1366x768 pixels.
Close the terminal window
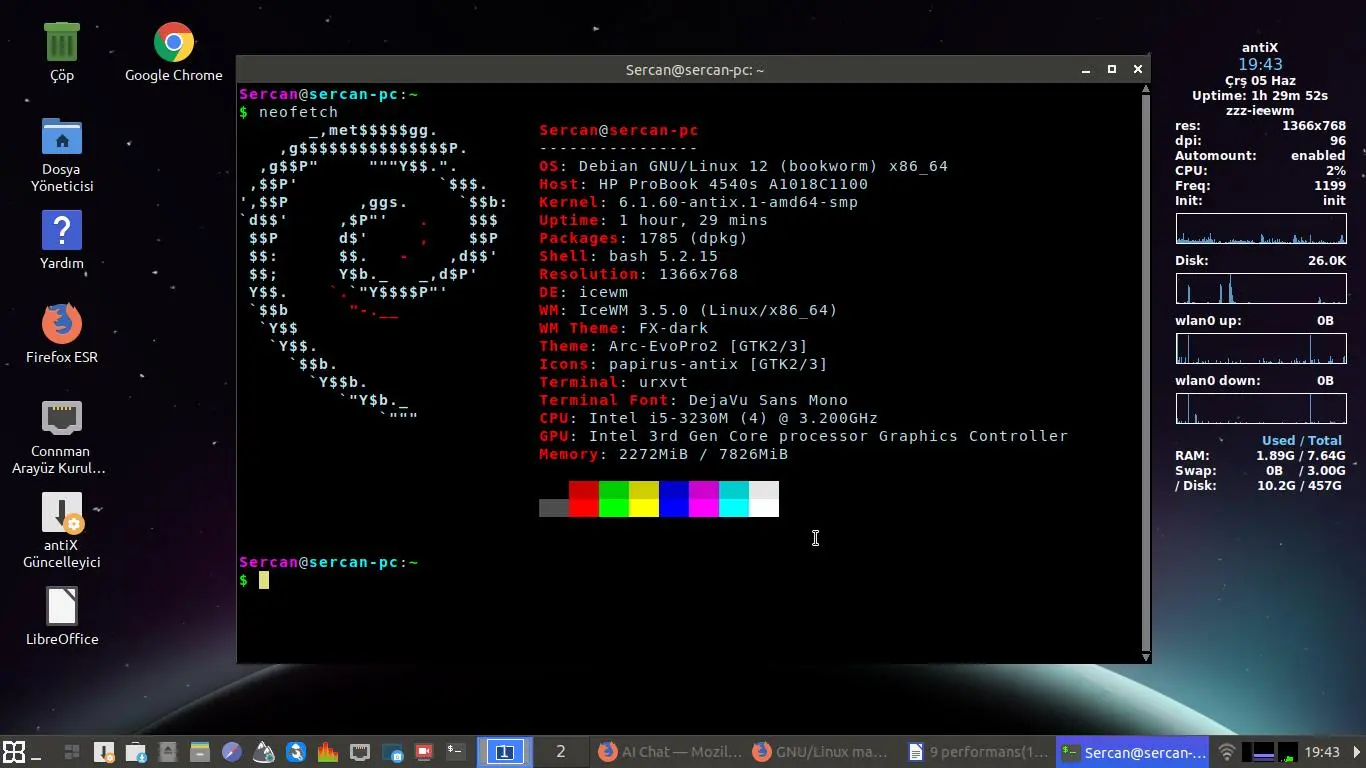point(1138,70)
